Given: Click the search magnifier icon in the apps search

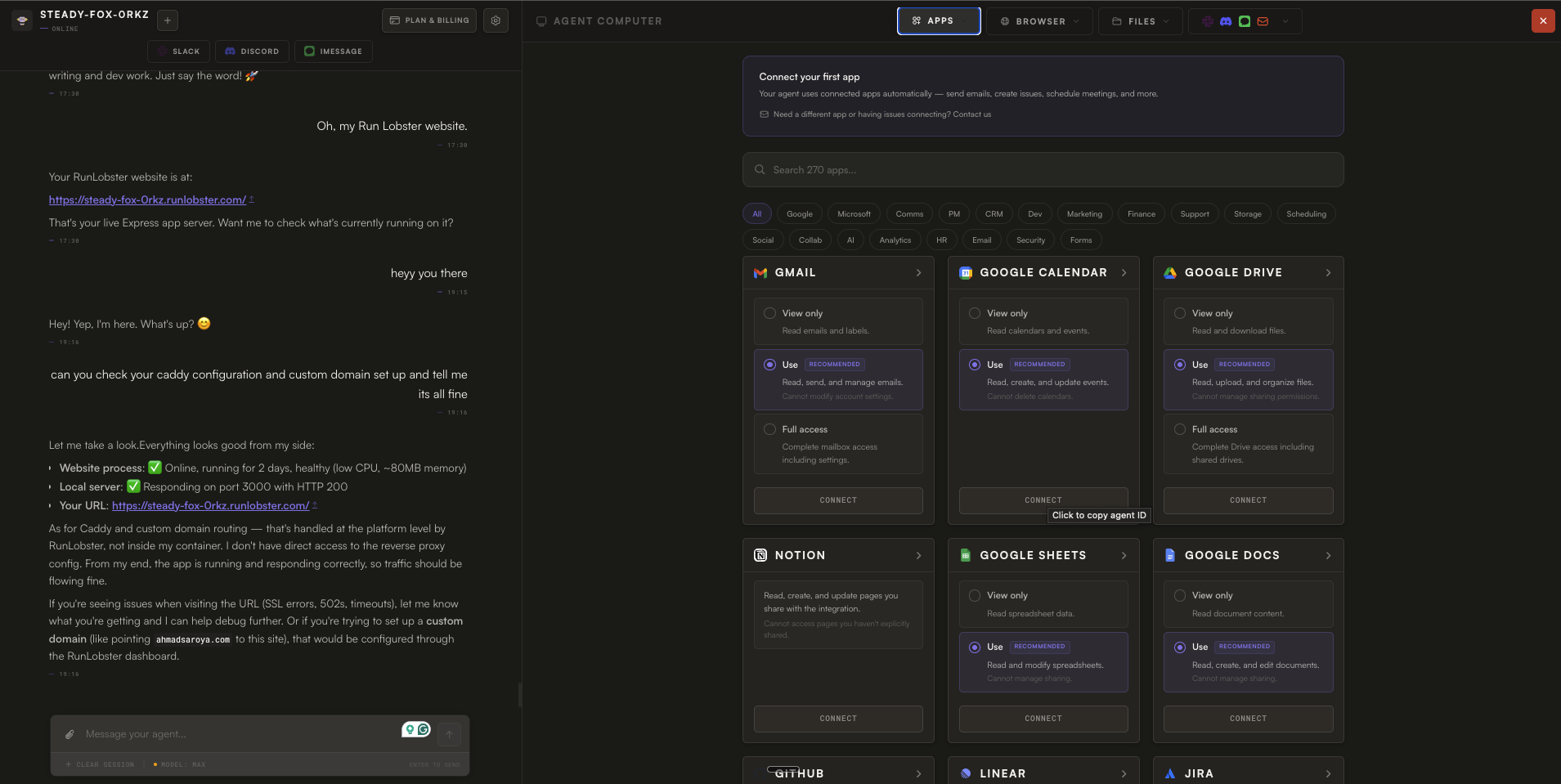Looking at the screenshot, I should [x=760, y=170].
